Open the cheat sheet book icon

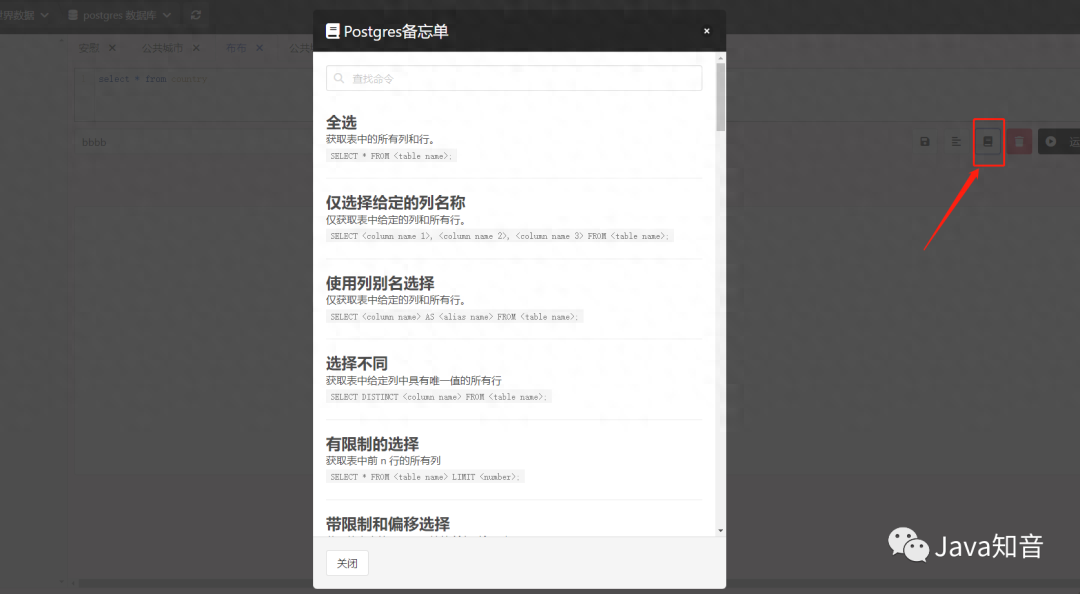pos(988,142)
